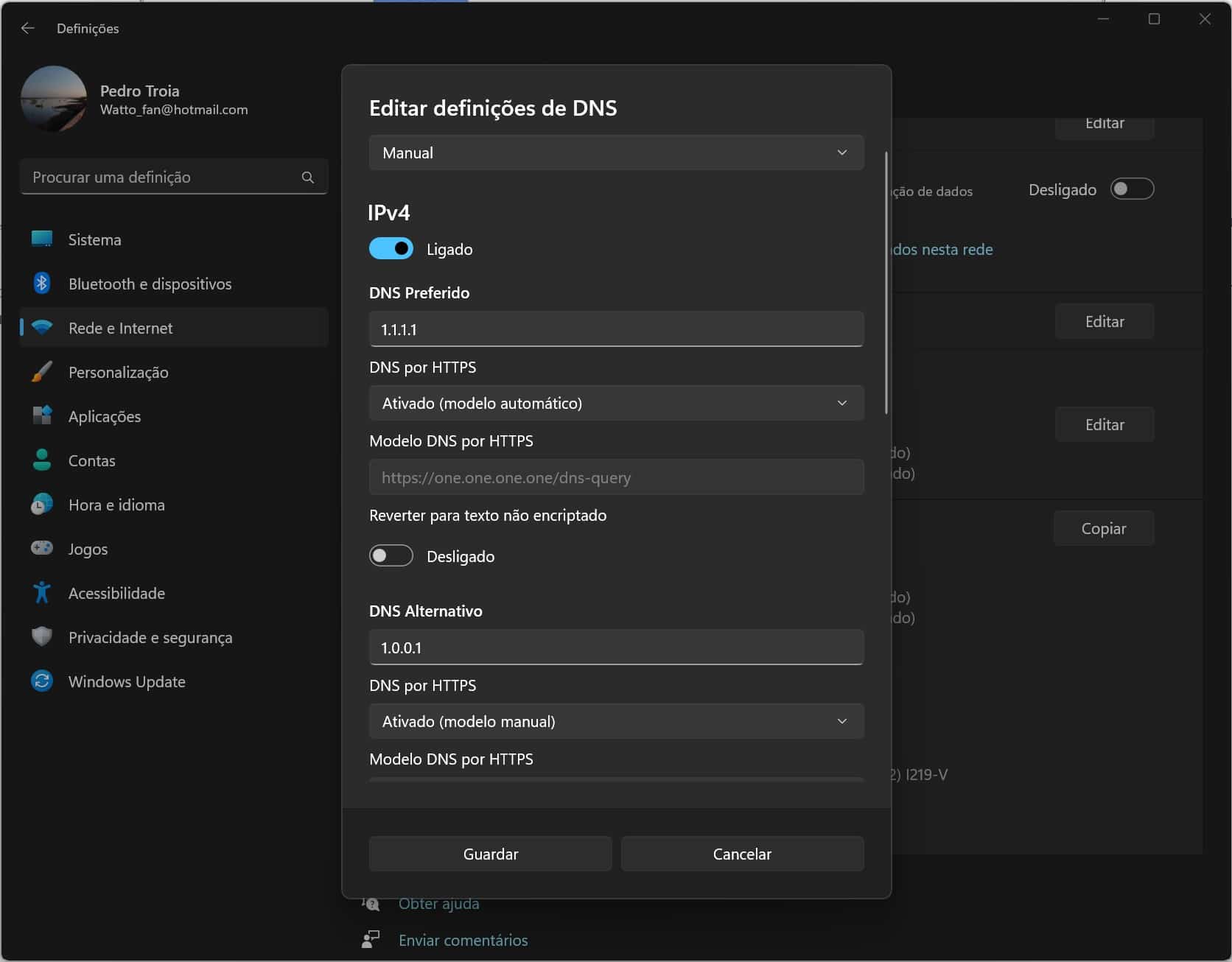Click the search magnifier icon
This screenshot has height=962, width=1232.
[308, 178]
